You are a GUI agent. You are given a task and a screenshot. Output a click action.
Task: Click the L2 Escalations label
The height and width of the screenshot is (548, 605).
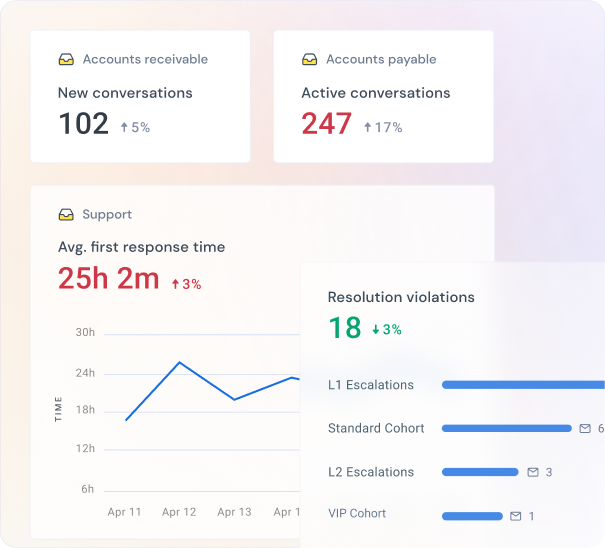click(370, 472)
